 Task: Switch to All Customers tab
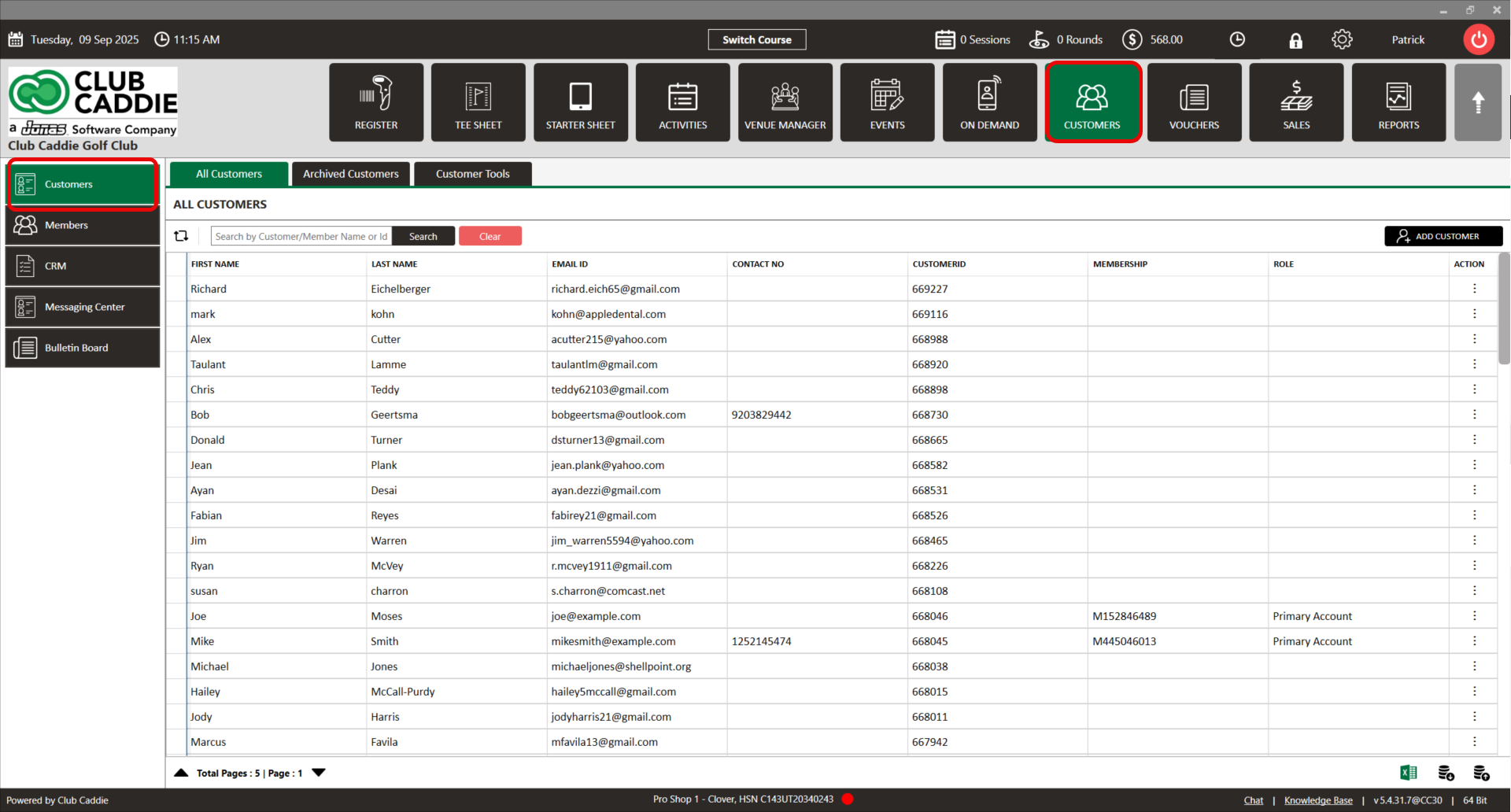click(229, 174)
